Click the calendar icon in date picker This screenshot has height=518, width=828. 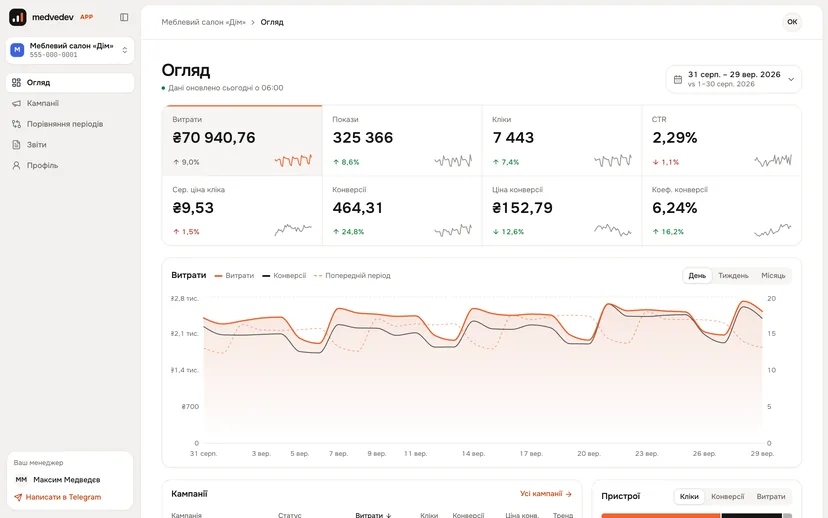click(678, 79)
